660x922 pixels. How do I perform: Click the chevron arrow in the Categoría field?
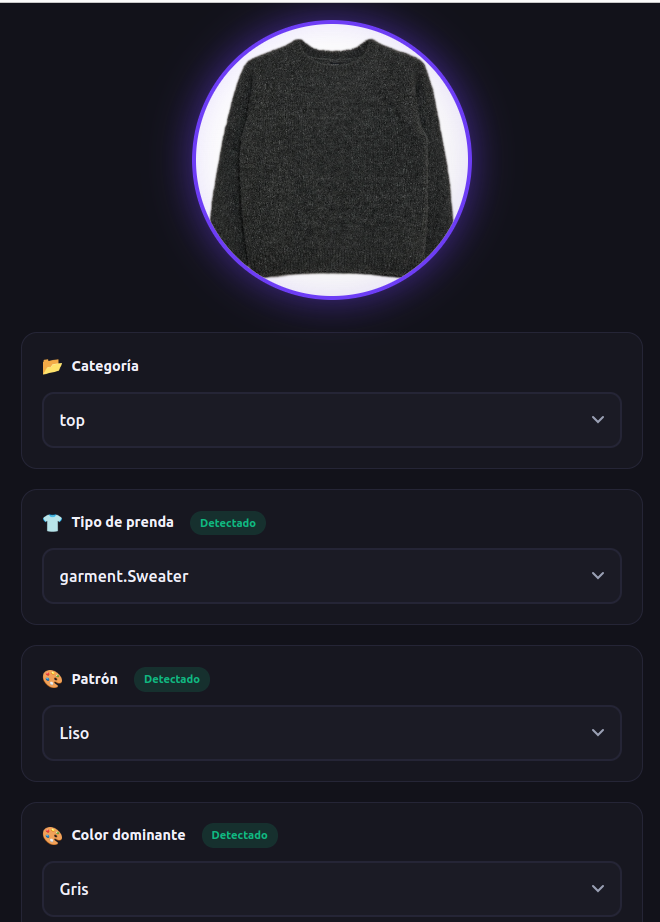click(x=598, y=420)
